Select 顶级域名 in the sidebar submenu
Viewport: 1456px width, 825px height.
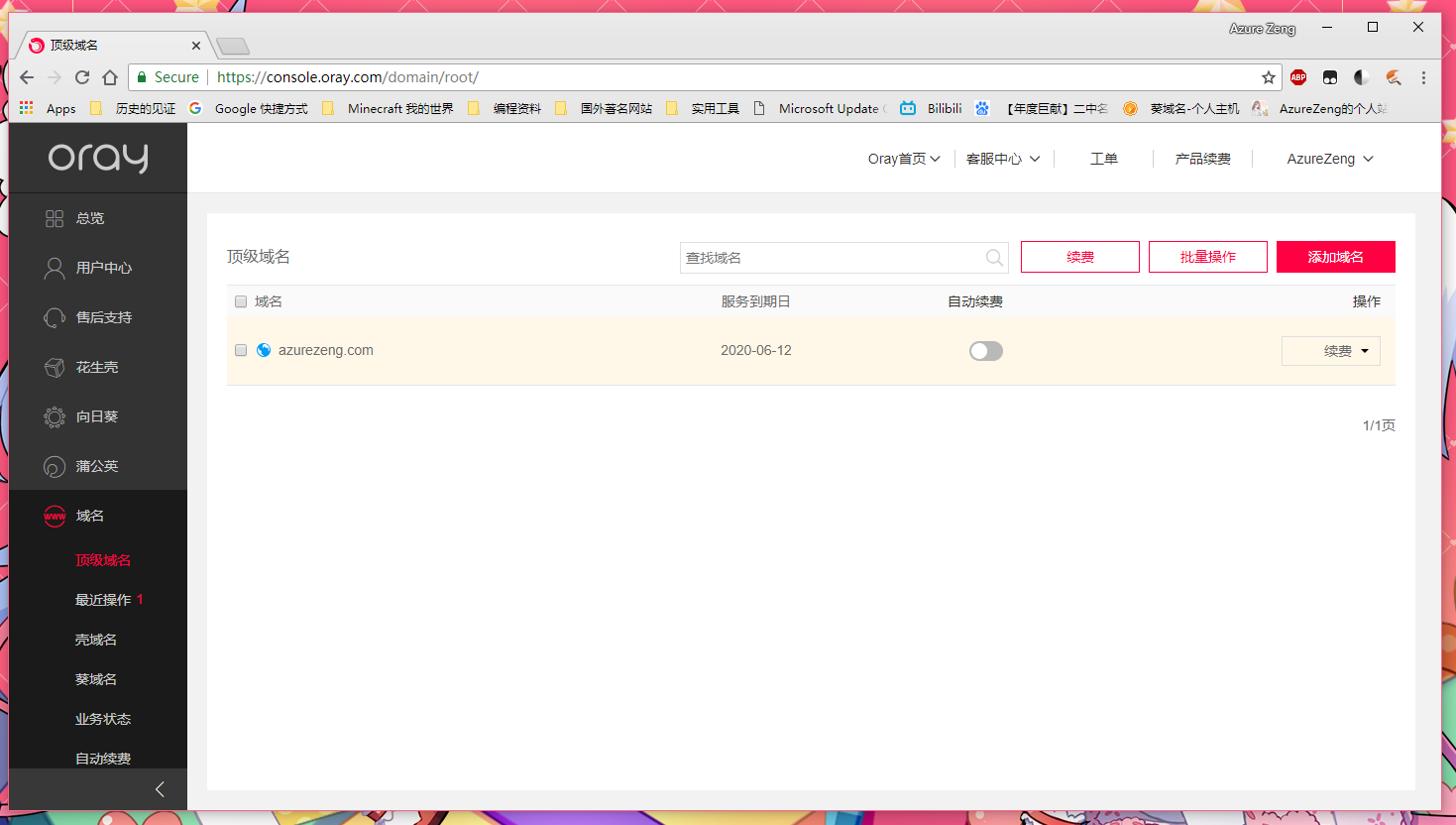coord(103,560)
